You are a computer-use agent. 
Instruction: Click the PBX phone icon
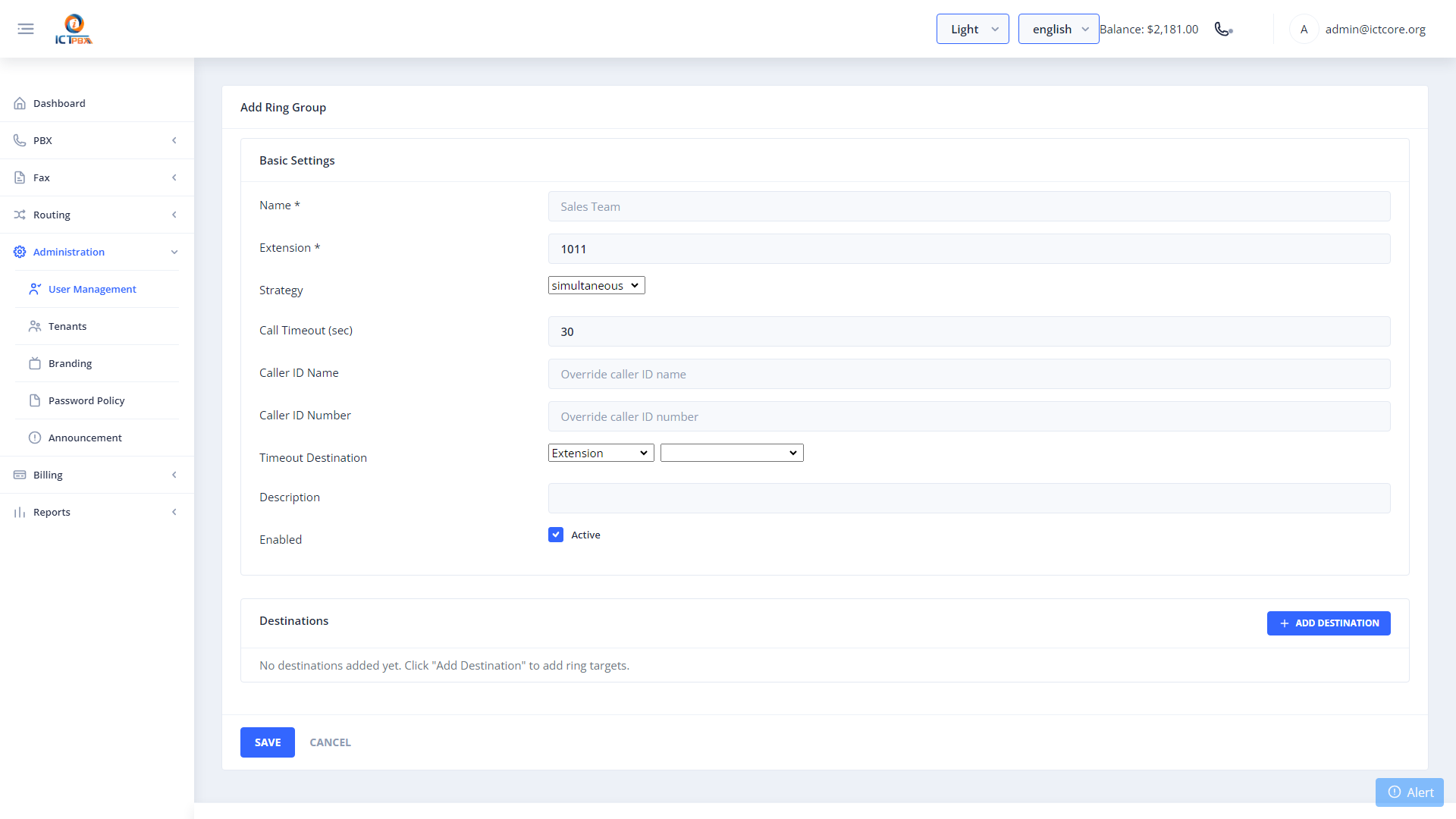tap(20, 140)
